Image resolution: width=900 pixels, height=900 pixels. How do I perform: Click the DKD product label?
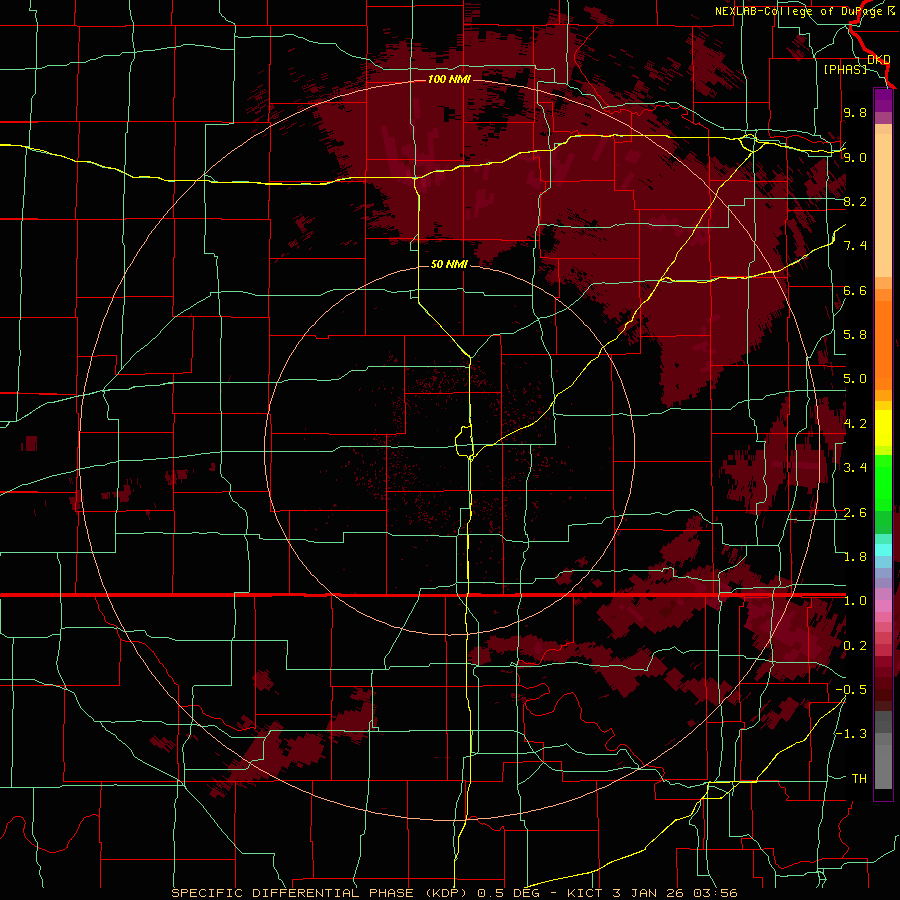coord(878,59)
